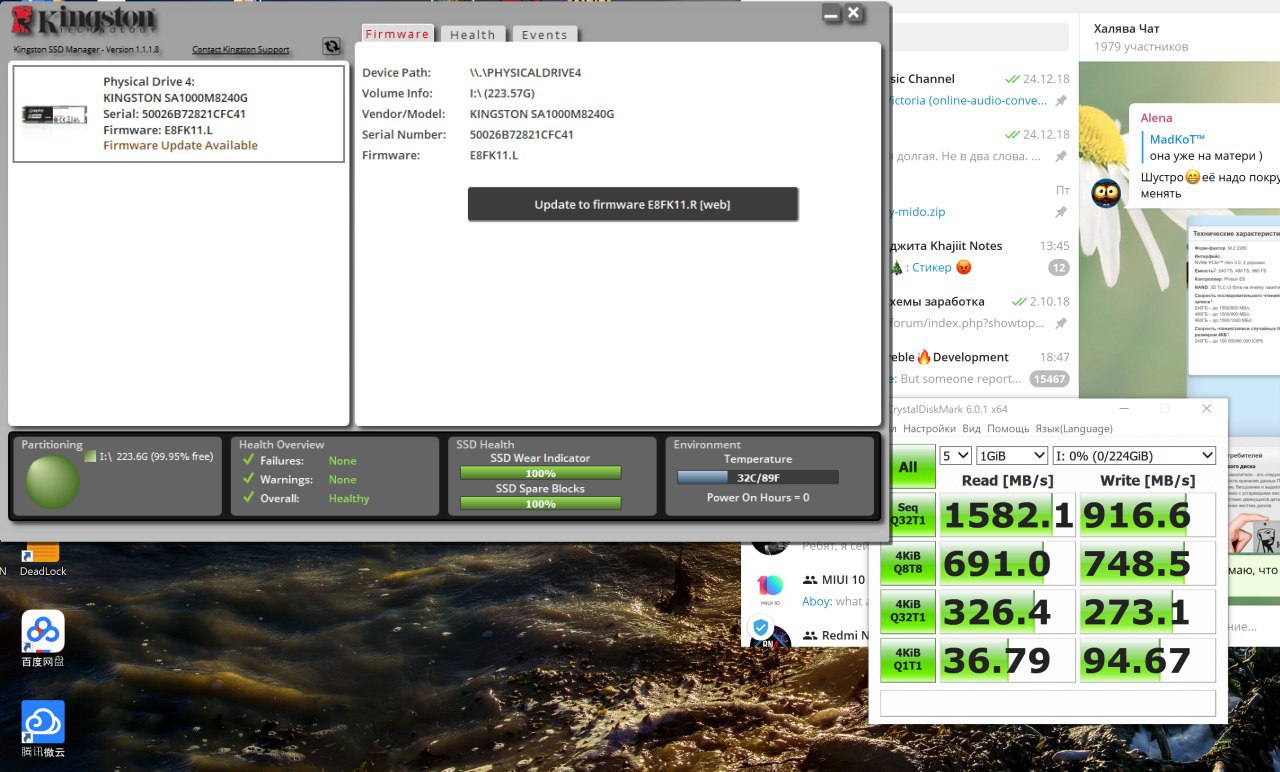Start the 4KiB Q8T8 benchmark

(908, 563)
